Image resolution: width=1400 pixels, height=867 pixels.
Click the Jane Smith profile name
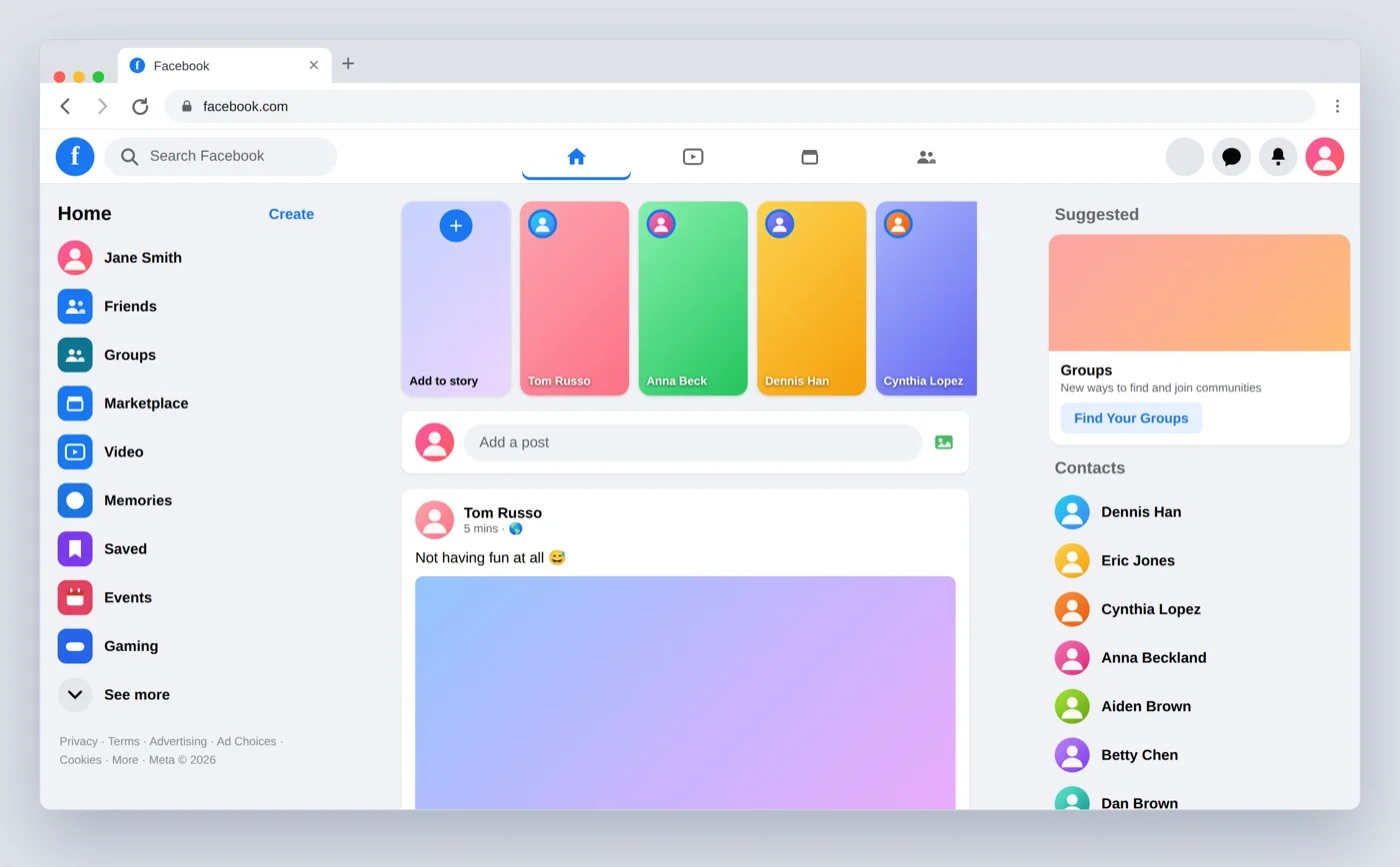[143, 258]
